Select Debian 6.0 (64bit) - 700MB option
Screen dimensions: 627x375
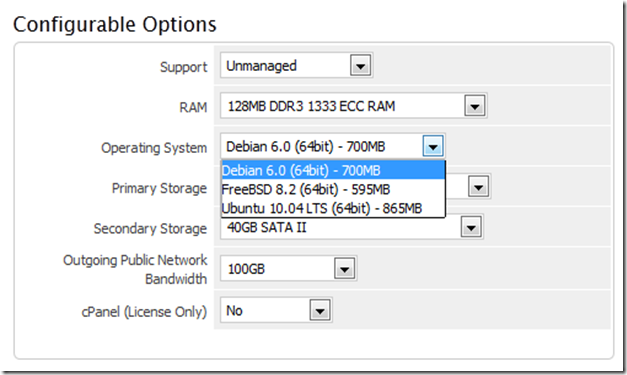tap(333, 171)
